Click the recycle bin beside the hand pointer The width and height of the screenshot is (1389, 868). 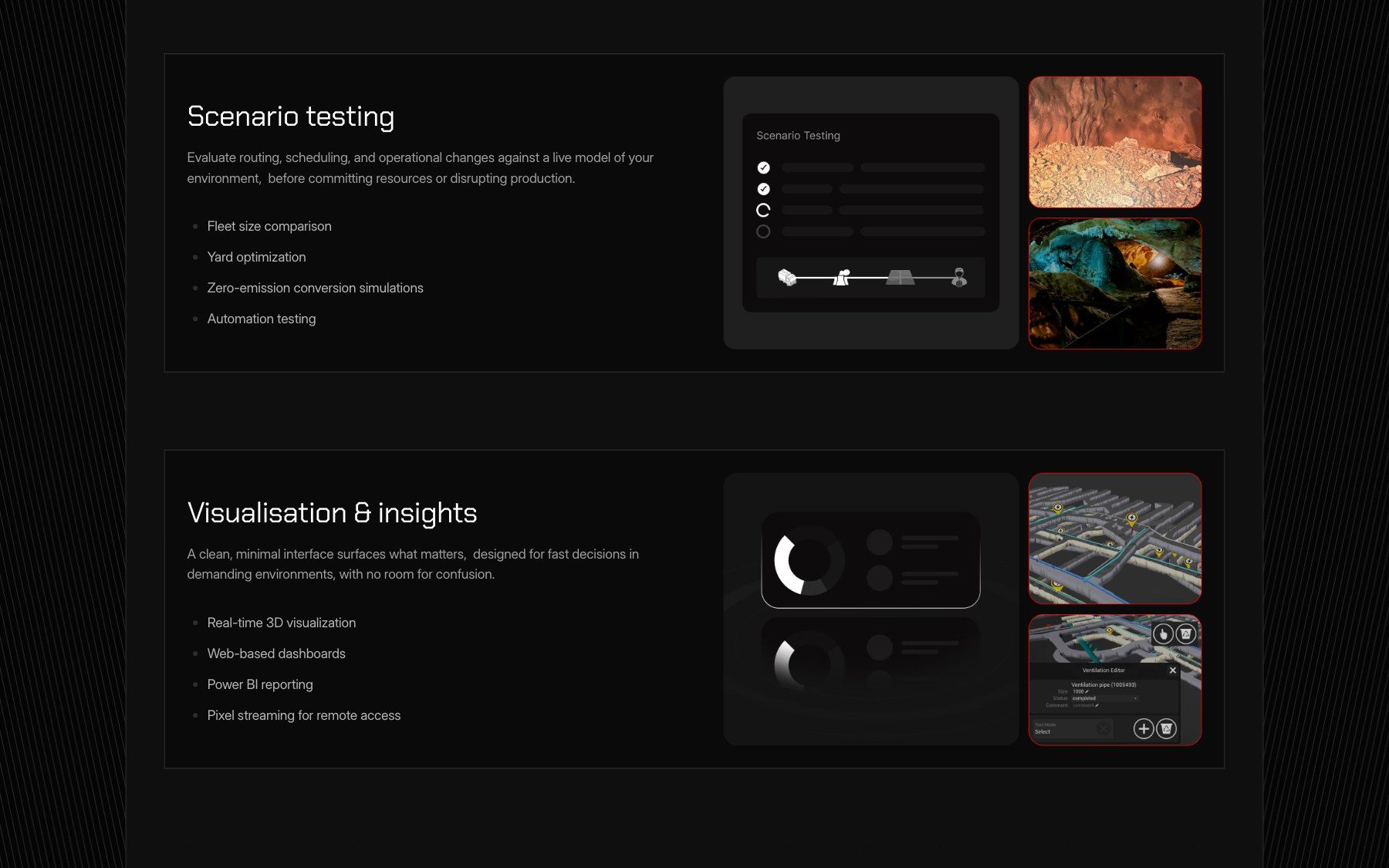(x=1186, y=634)
